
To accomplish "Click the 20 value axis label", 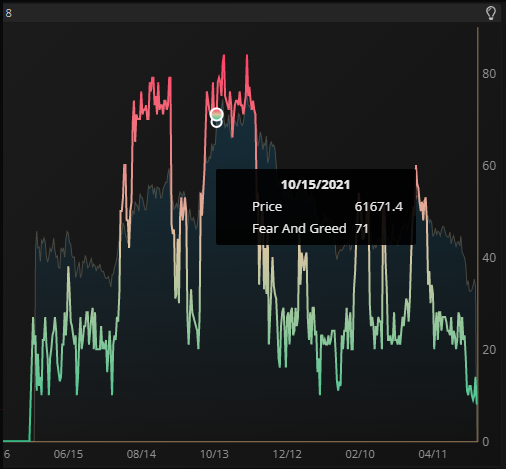I will tap(489, 350).
